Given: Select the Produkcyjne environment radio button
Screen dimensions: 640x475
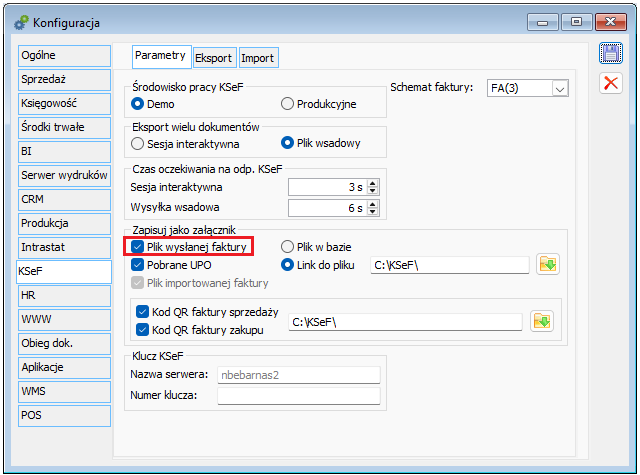Looking at the screenshot, I should [x=288, y=103].
